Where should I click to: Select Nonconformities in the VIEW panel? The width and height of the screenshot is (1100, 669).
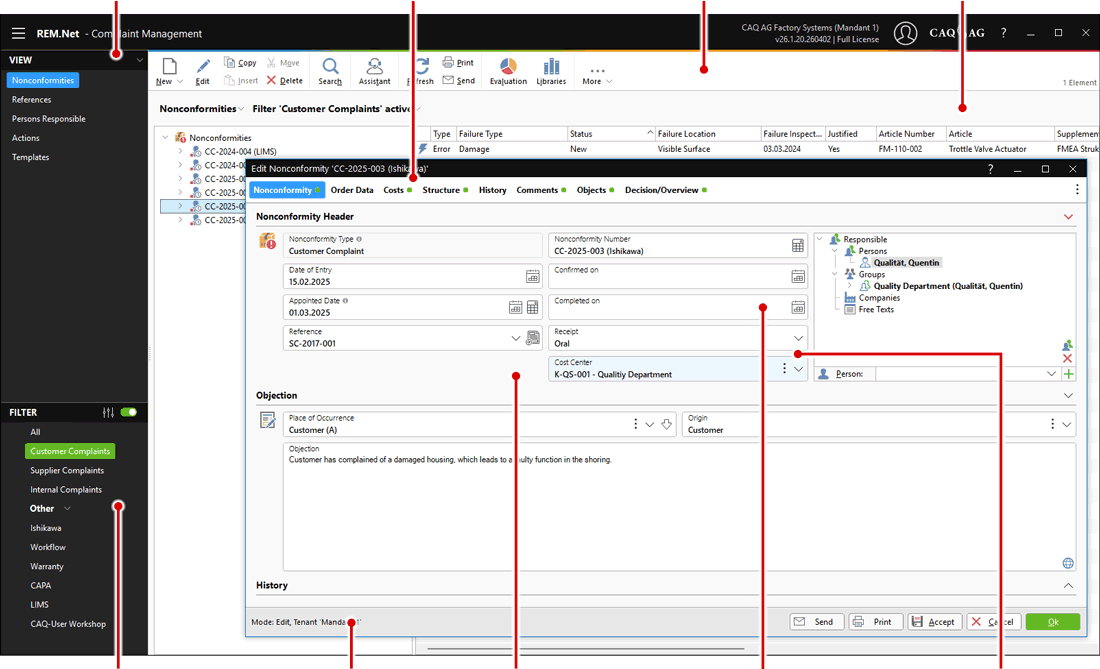pyautogui.click(x=43, y=81)
